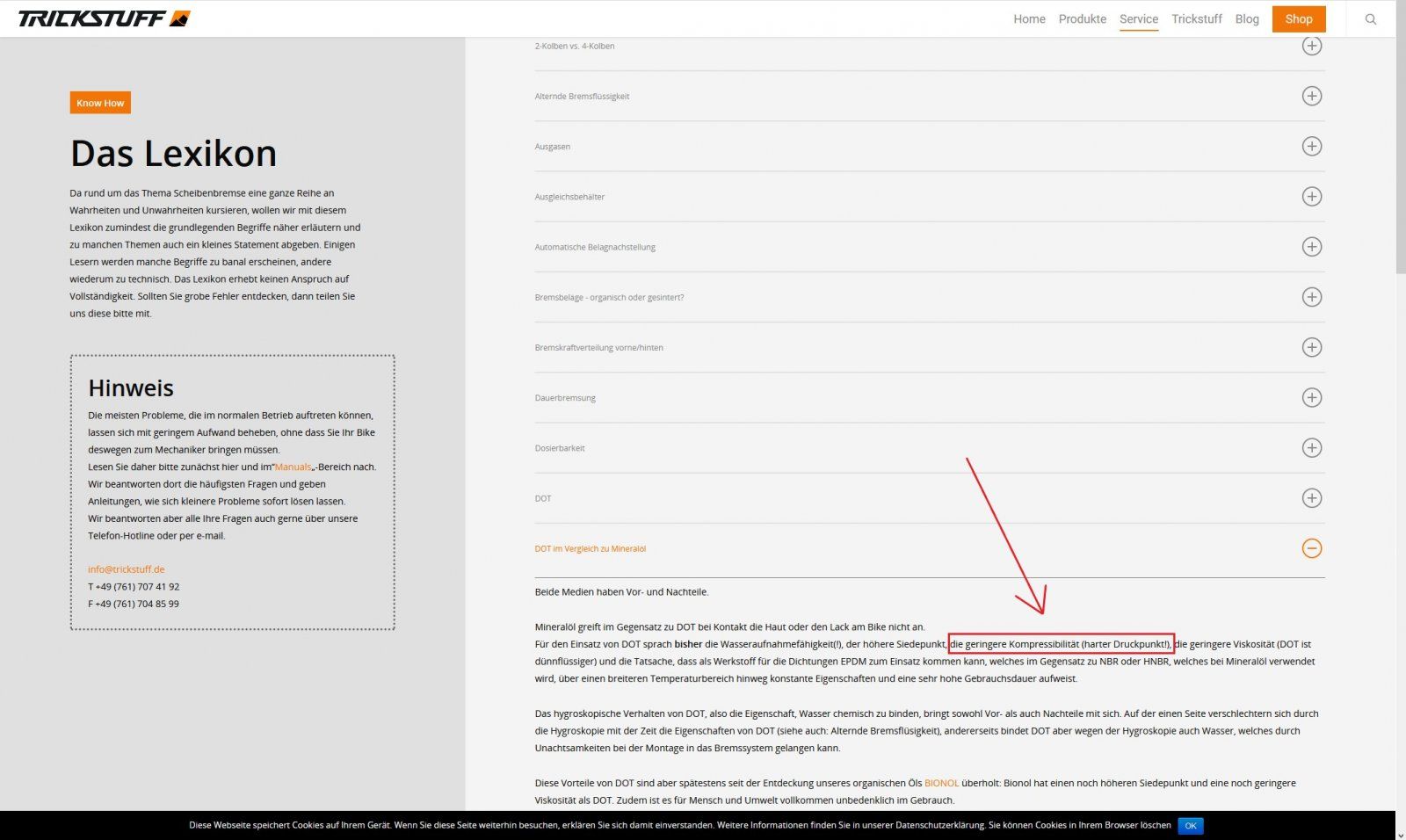Open the Blog navigation item

click(1246, 19)
